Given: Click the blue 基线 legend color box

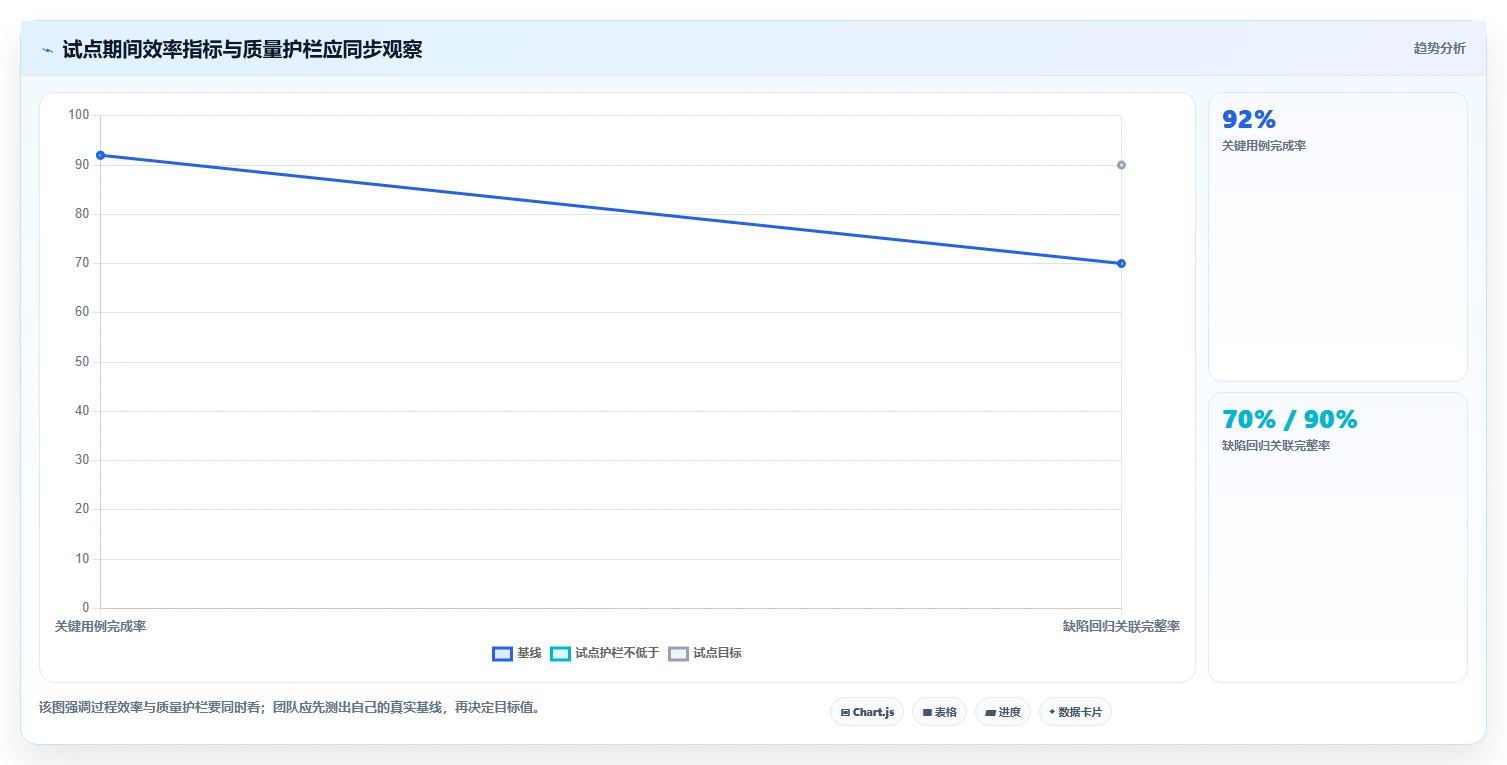Looking at the screenshot, I should click(x=502, y=654).
